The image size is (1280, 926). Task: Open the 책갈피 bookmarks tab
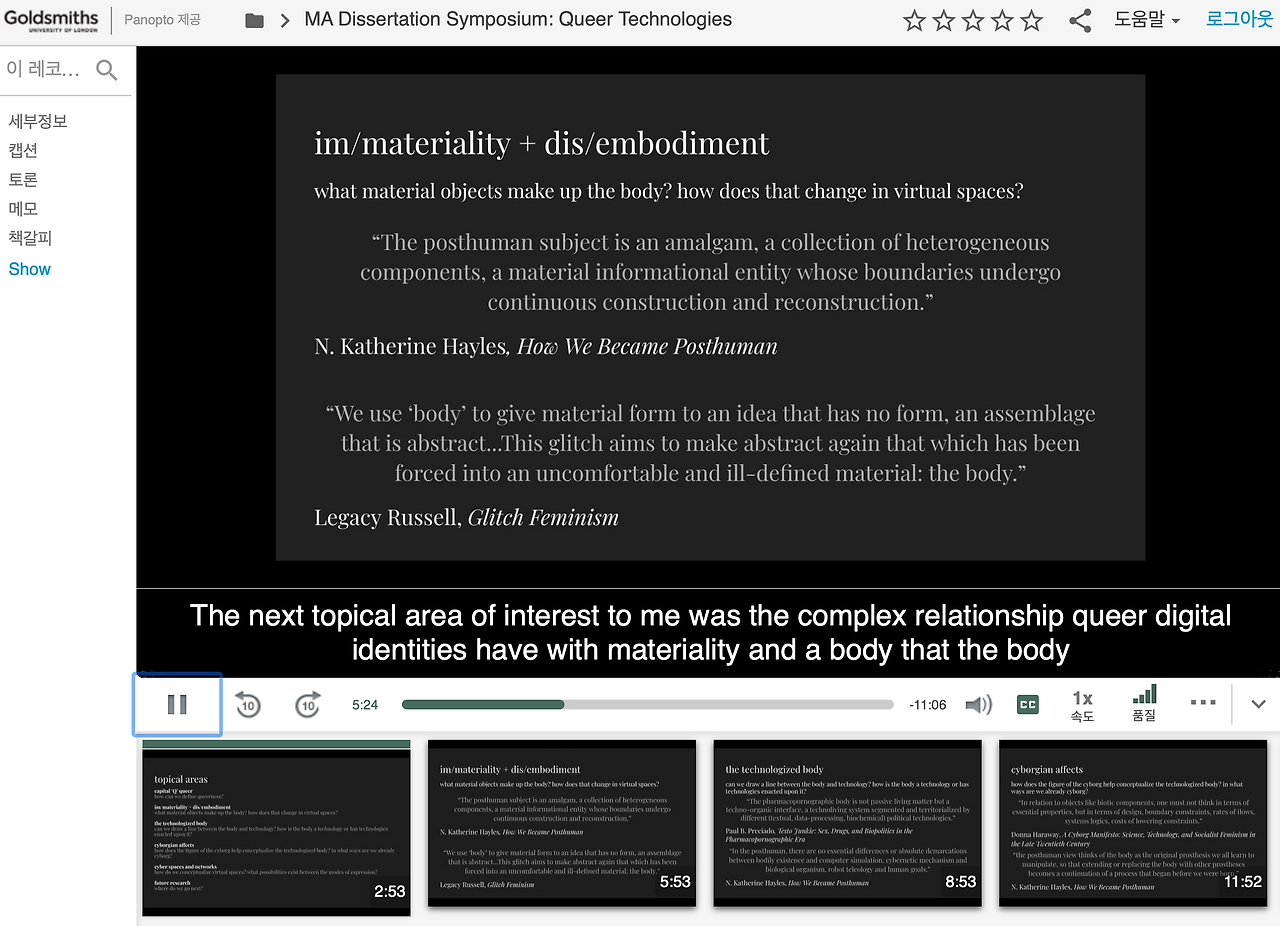(x=30, y=237)
